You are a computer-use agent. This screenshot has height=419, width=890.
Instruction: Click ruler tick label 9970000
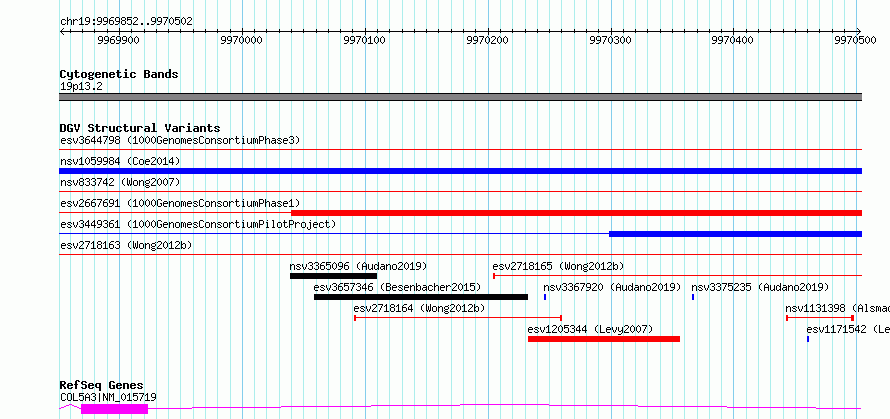coord(242,41)
